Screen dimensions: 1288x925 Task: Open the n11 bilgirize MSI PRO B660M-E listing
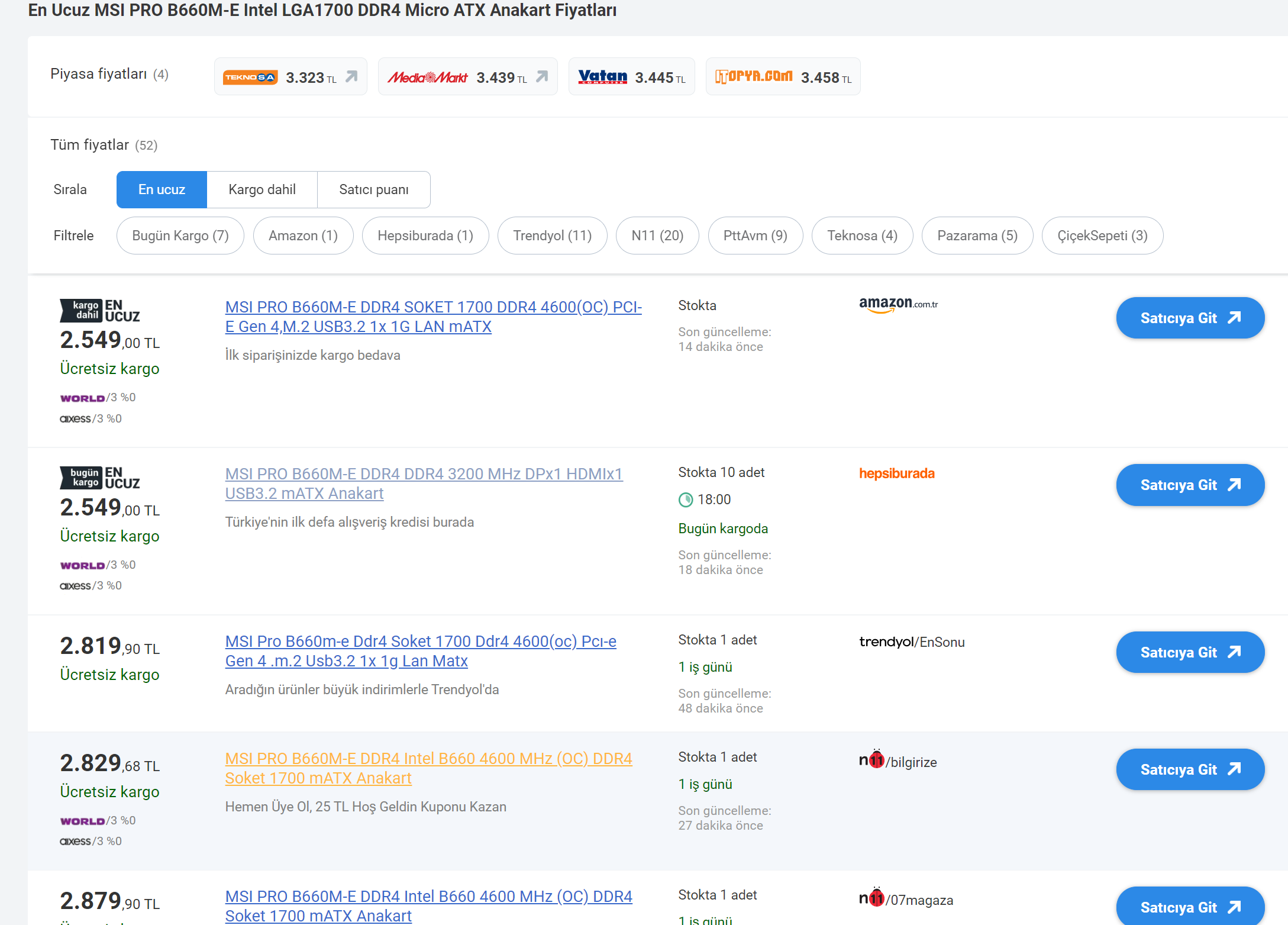[429, 768]
